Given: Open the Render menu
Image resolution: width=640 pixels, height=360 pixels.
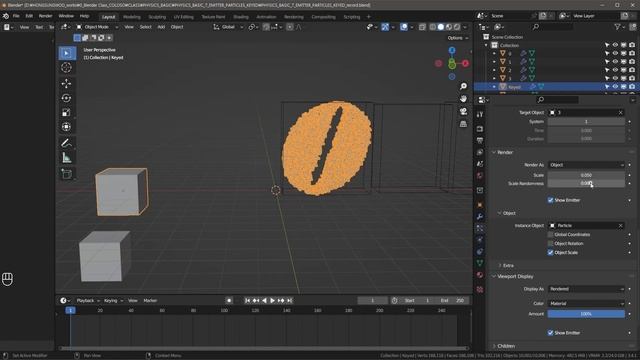Looking at the screenshot, I should click(x=45, y=16).
